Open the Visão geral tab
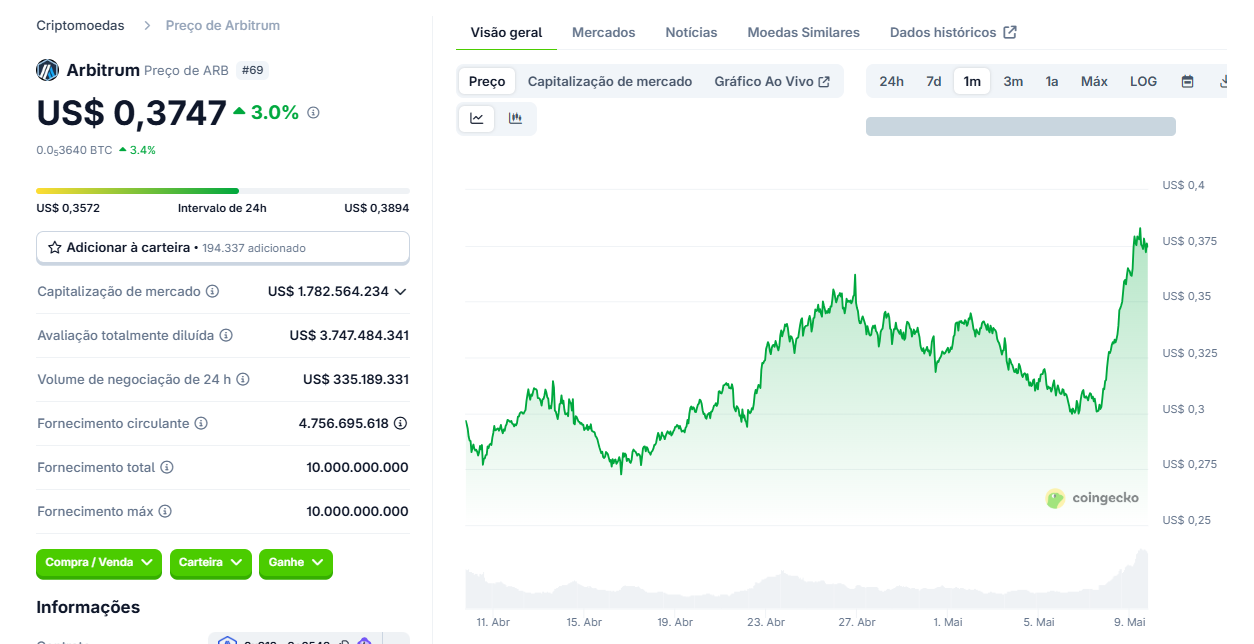 coord(506,32)
